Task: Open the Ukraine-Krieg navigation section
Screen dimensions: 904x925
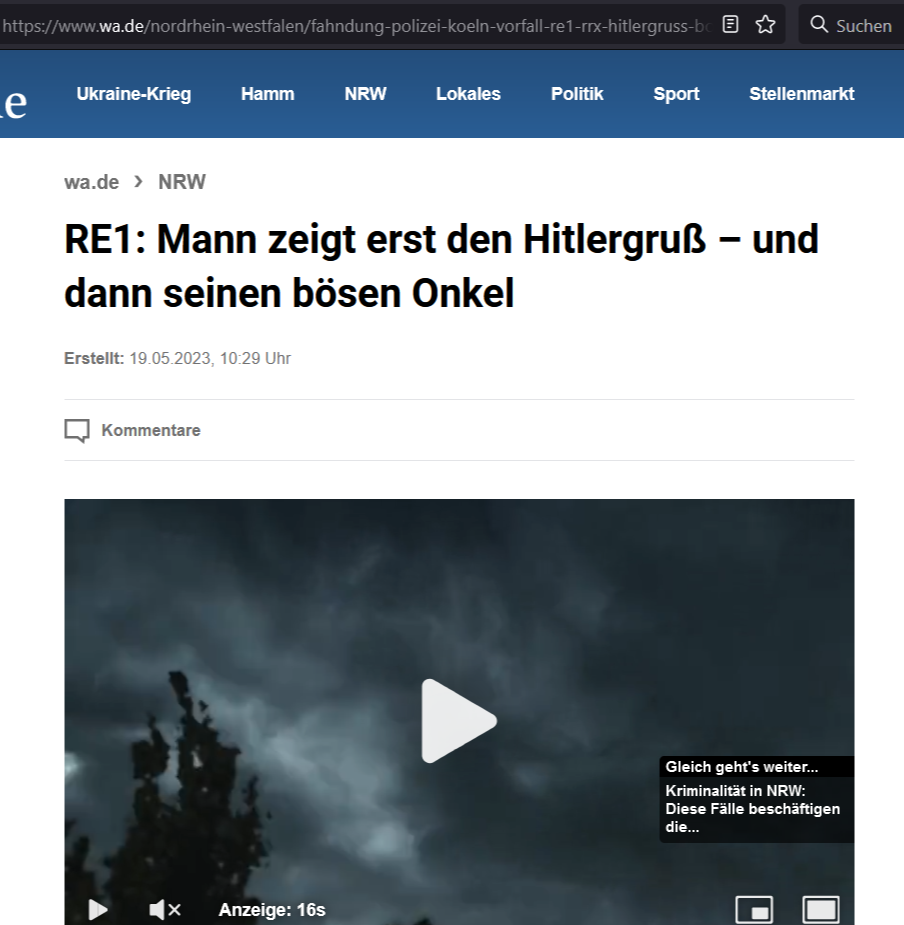Action: click(x=133, y=94)
